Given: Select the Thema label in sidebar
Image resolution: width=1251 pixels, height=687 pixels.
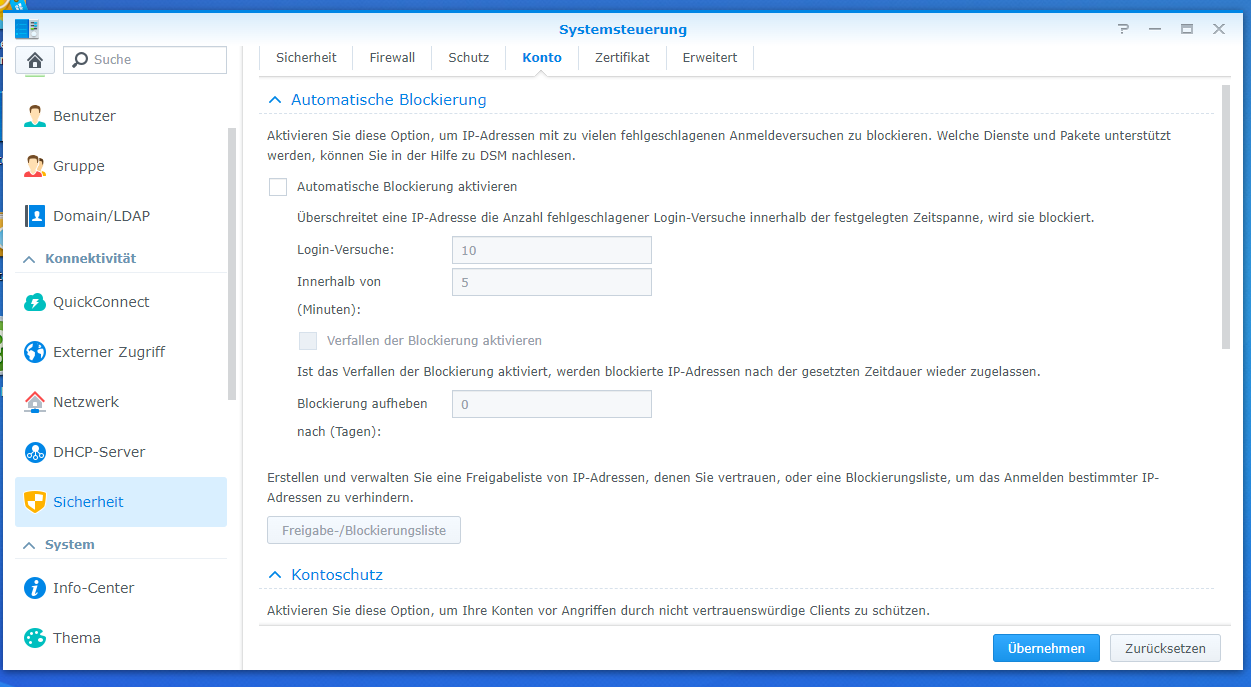Looking at the screenshot, I should coord(77,638).
